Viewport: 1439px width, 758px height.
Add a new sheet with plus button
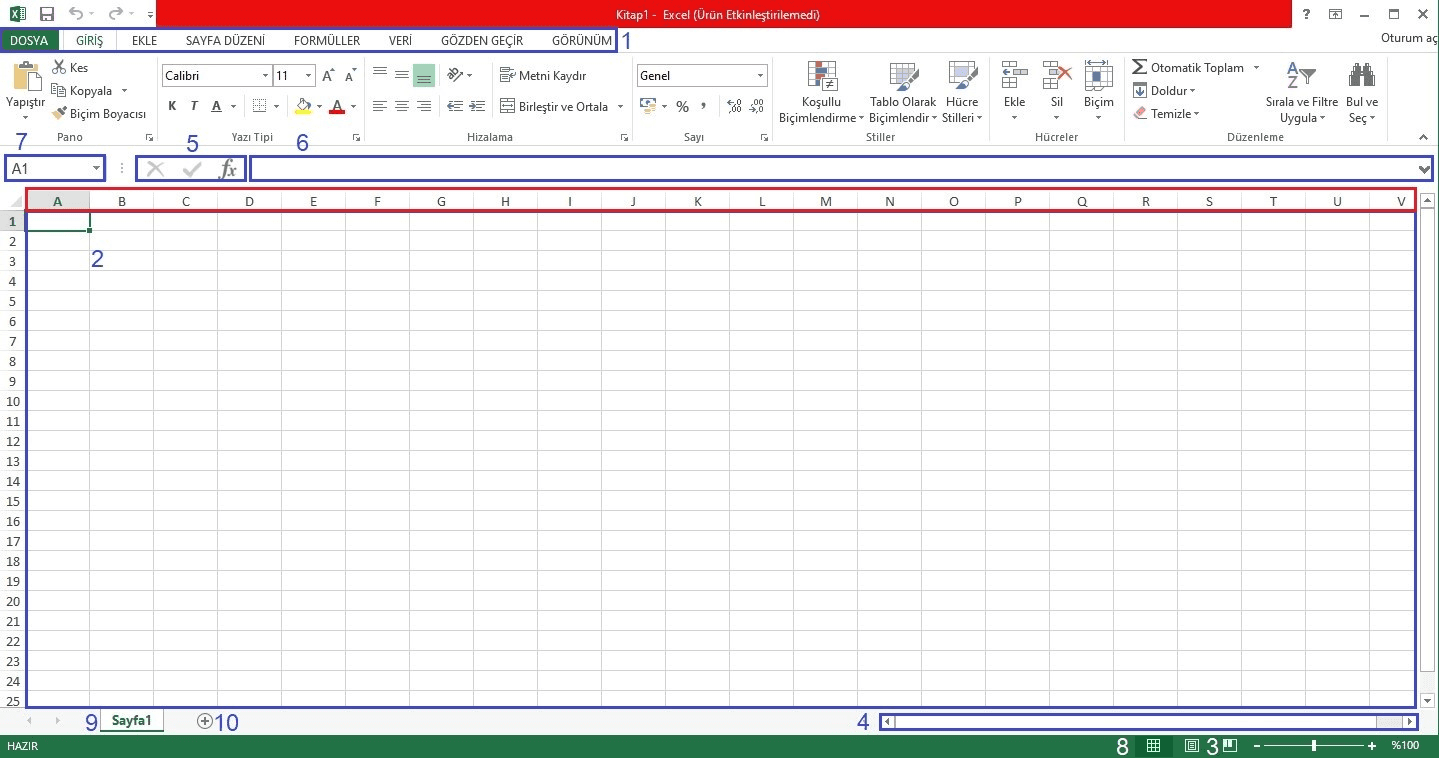205,721
